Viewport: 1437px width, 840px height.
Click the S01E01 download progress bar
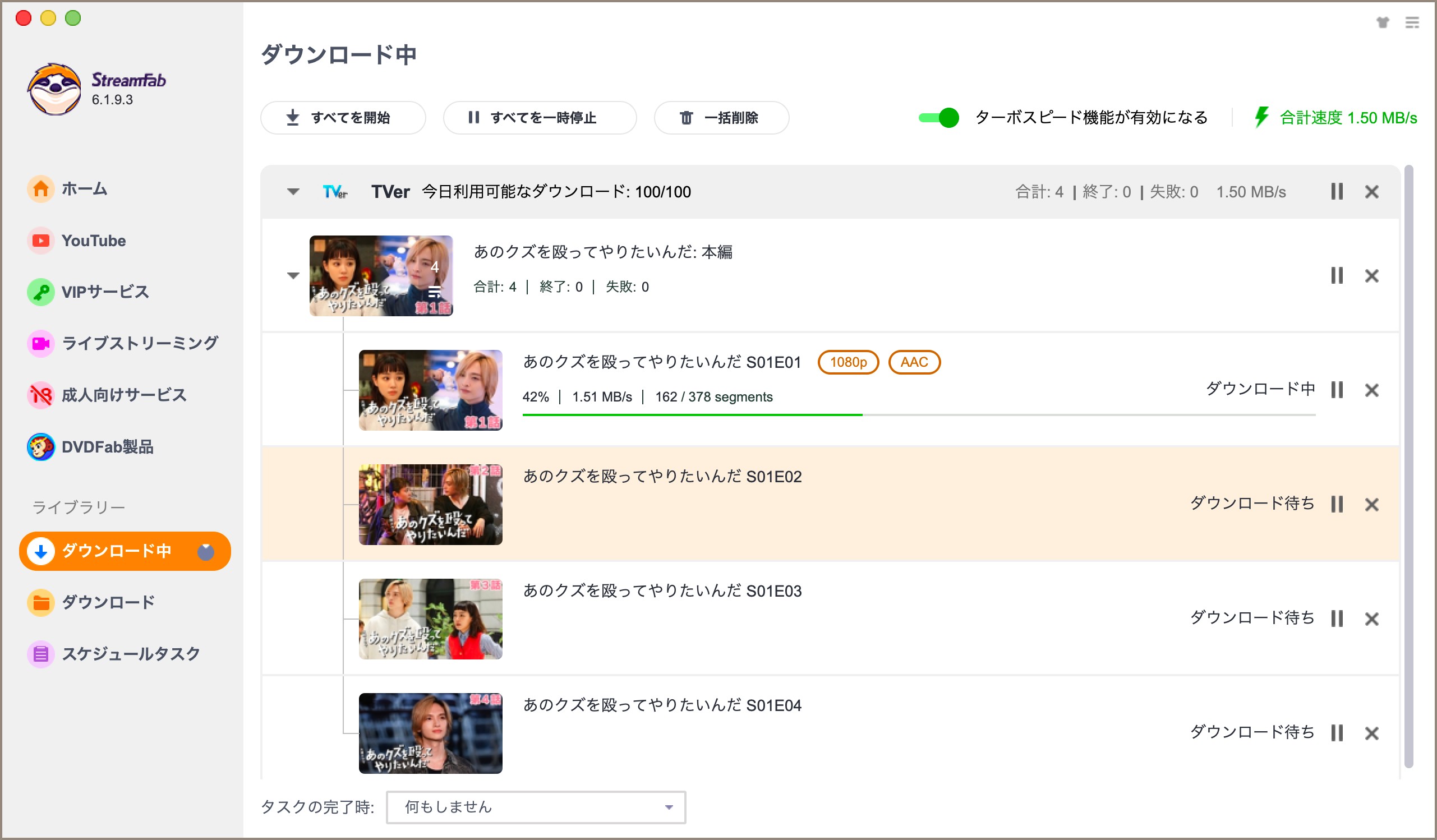pos(919,415)
